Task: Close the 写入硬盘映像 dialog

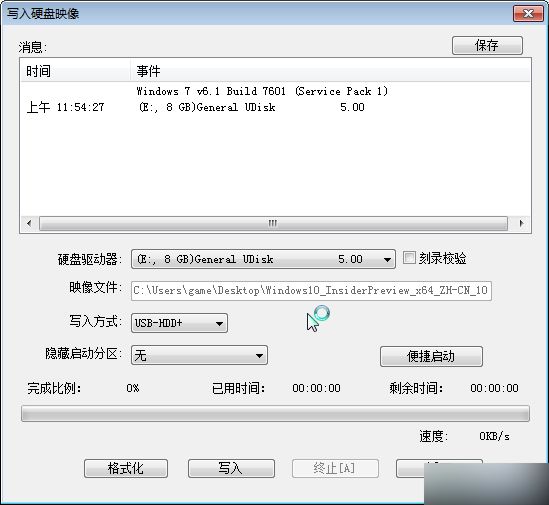Action: click(529, 14)
